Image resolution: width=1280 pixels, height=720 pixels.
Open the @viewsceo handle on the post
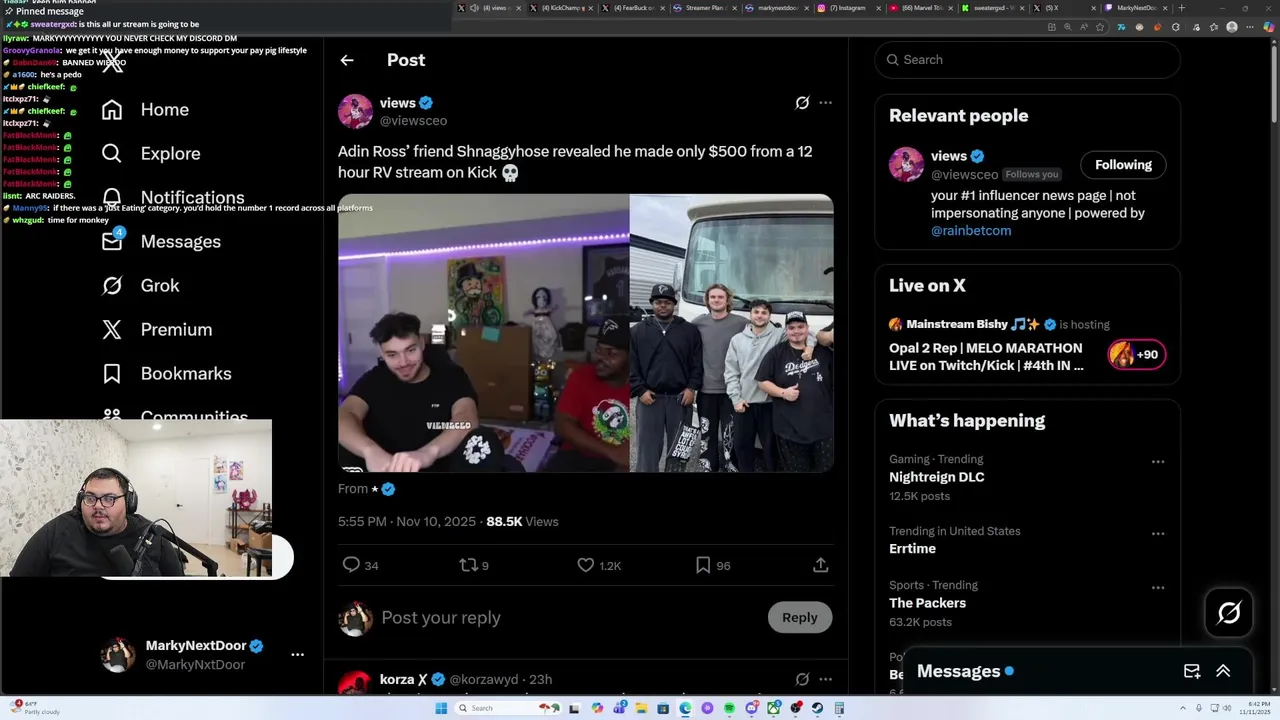pos(413,121)
